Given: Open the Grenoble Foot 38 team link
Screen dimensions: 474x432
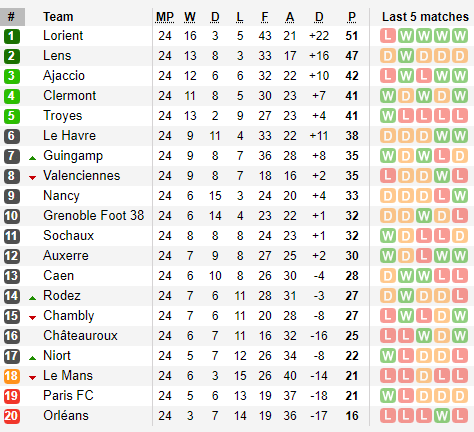Looking at the screenshot, I should coord(94,216).
